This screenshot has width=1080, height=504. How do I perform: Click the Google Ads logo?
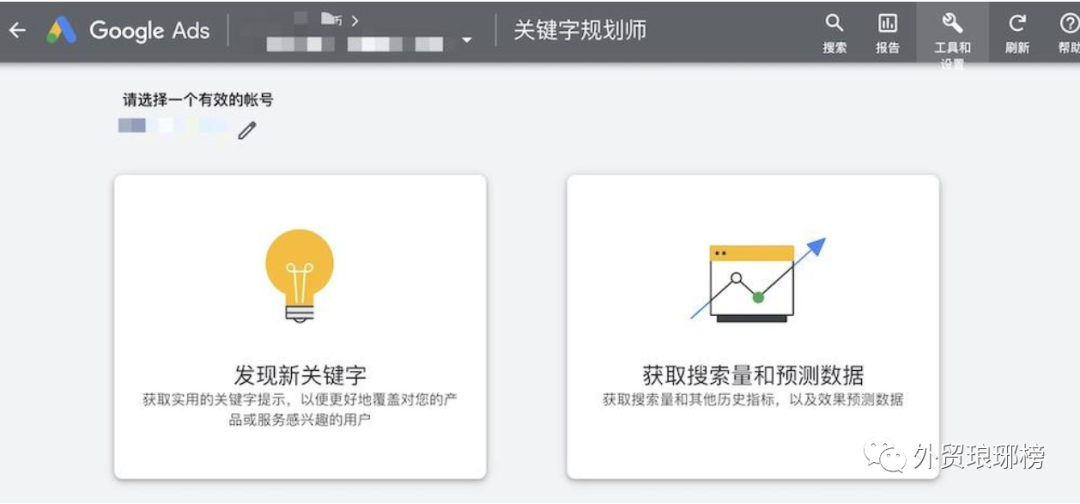coord(61,30)
